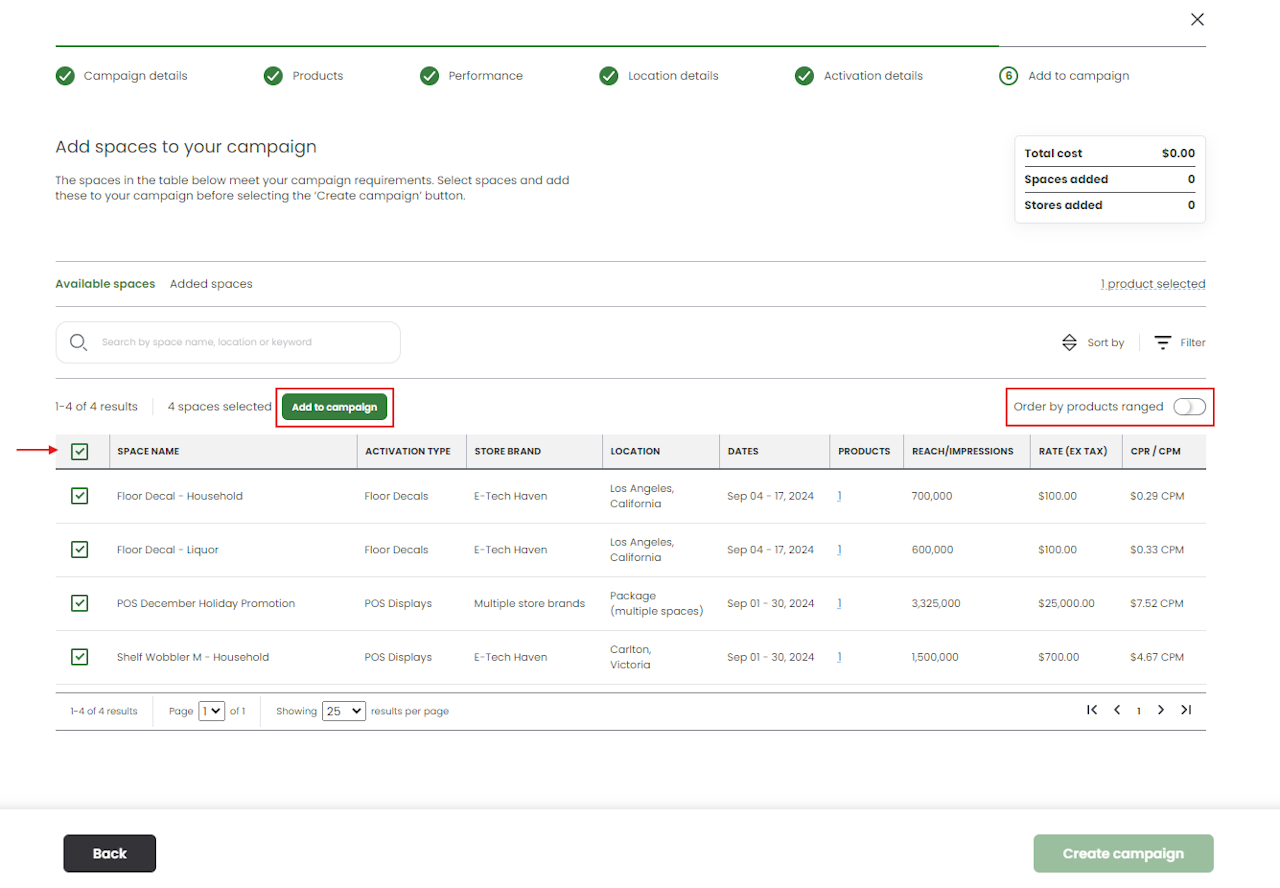Click the Campaign details step checkmark

(65, 76)
